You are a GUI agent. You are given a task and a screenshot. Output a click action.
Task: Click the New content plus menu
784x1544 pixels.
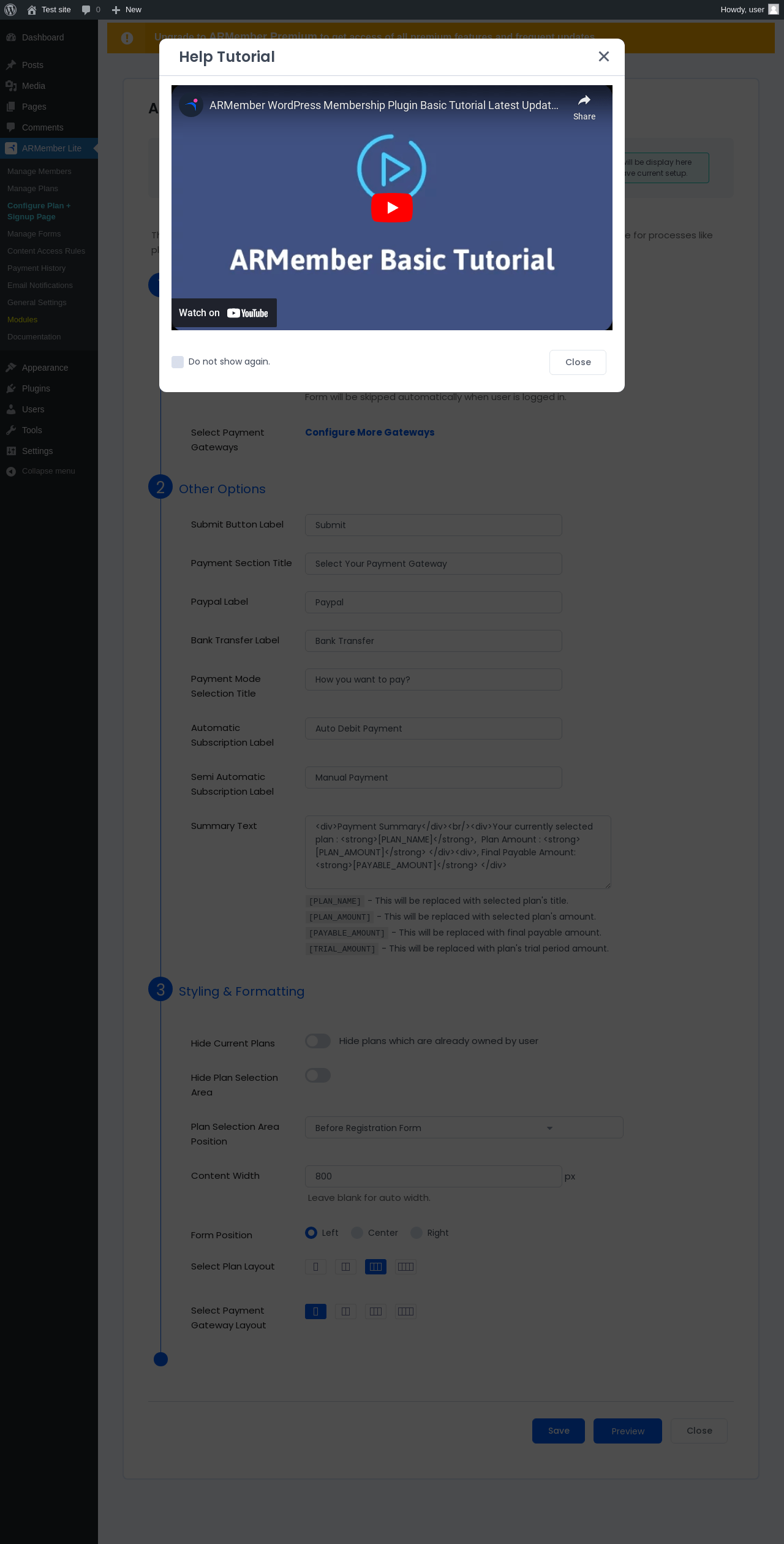click(127, 10)
